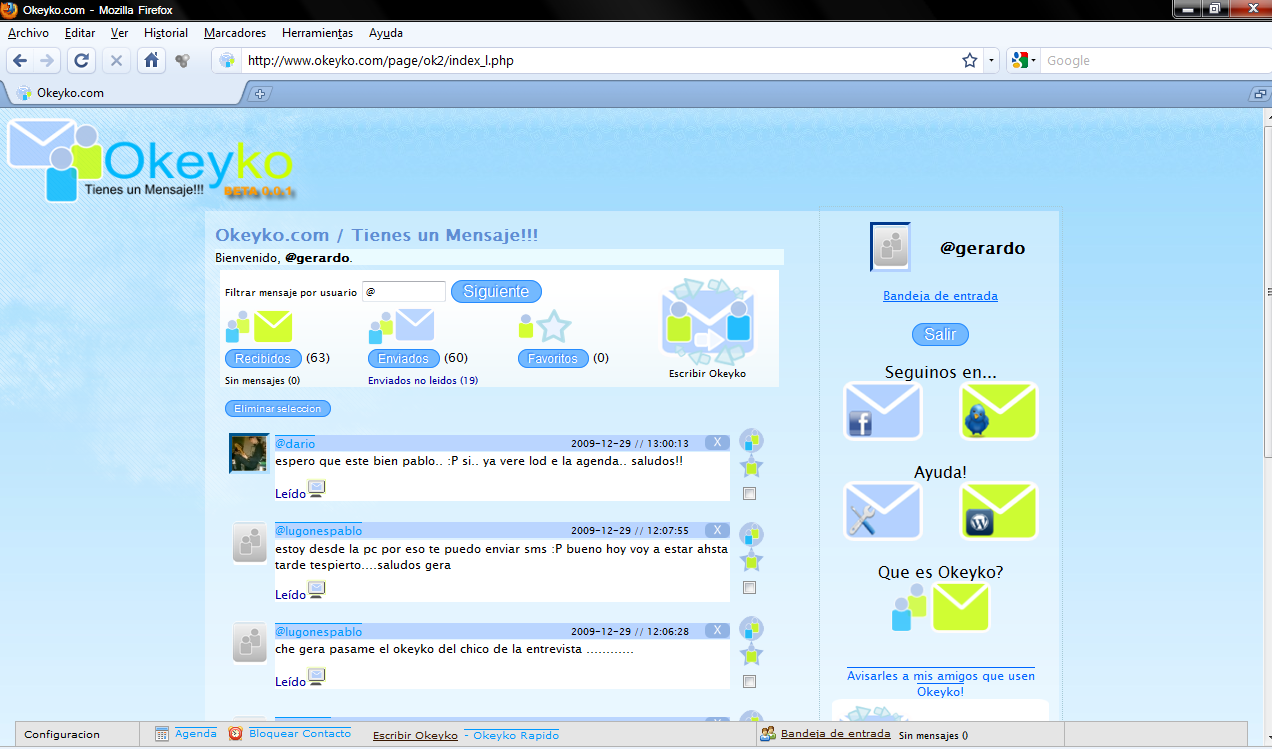Click the Eliminar seleccion button
The width and height of the screenshot is (1272, 749).
(277, 409)
